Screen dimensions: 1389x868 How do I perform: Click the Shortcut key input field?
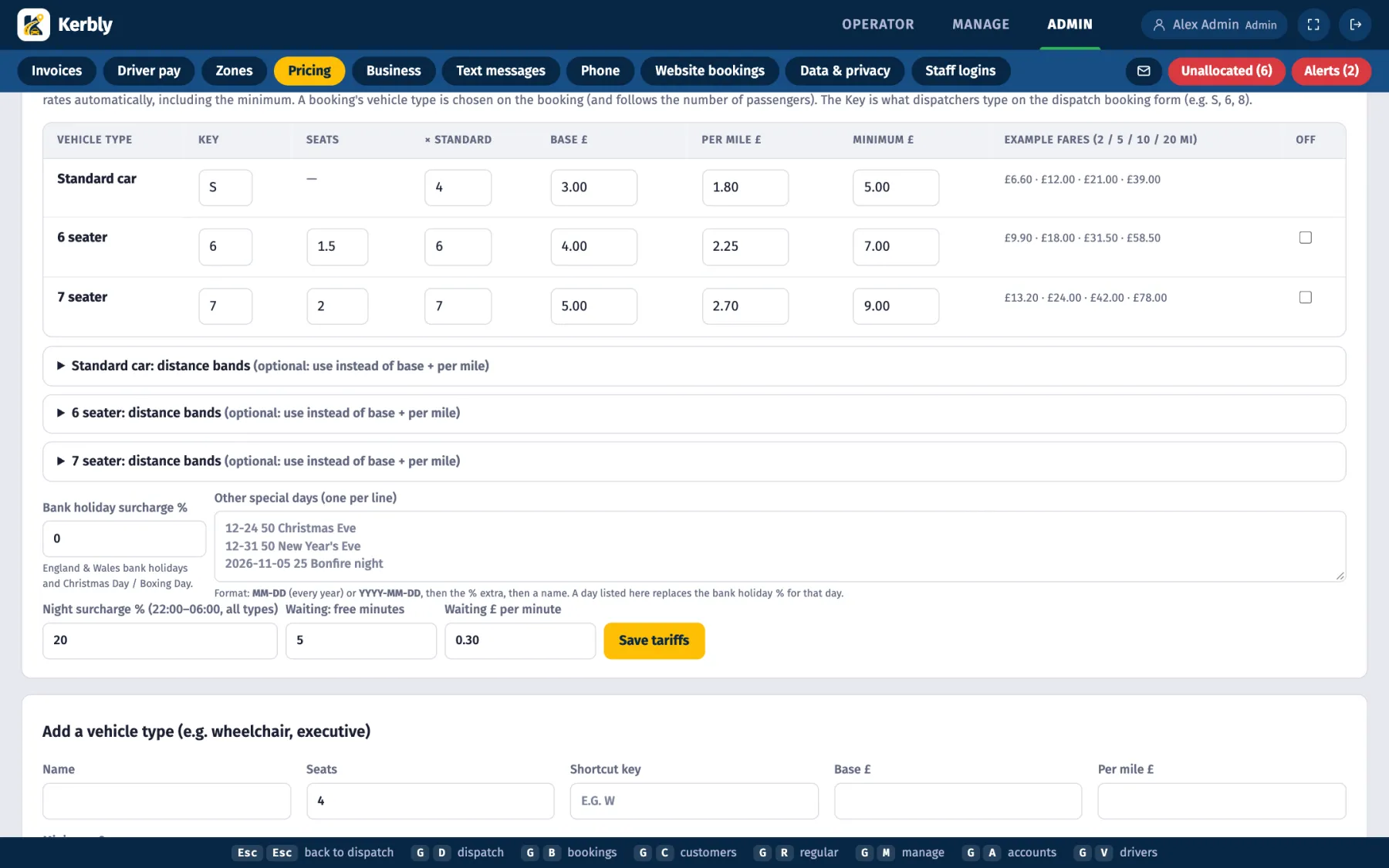[x=694, y=801]
